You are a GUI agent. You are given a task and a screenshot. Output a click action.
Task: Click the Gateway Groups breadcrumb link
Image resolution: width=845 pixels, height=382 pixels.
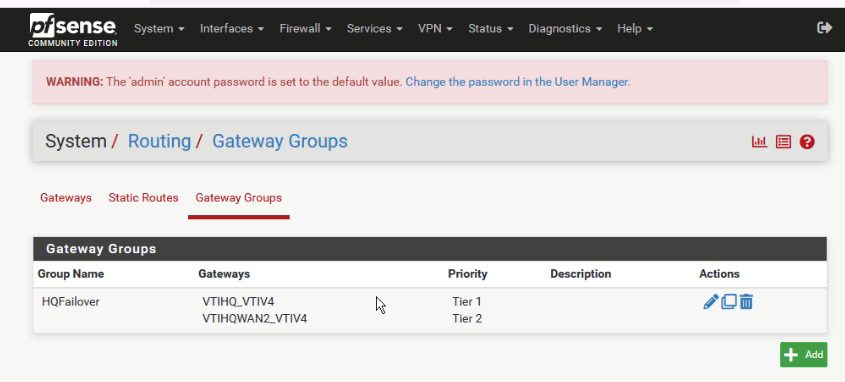click(x=280, y=141)
